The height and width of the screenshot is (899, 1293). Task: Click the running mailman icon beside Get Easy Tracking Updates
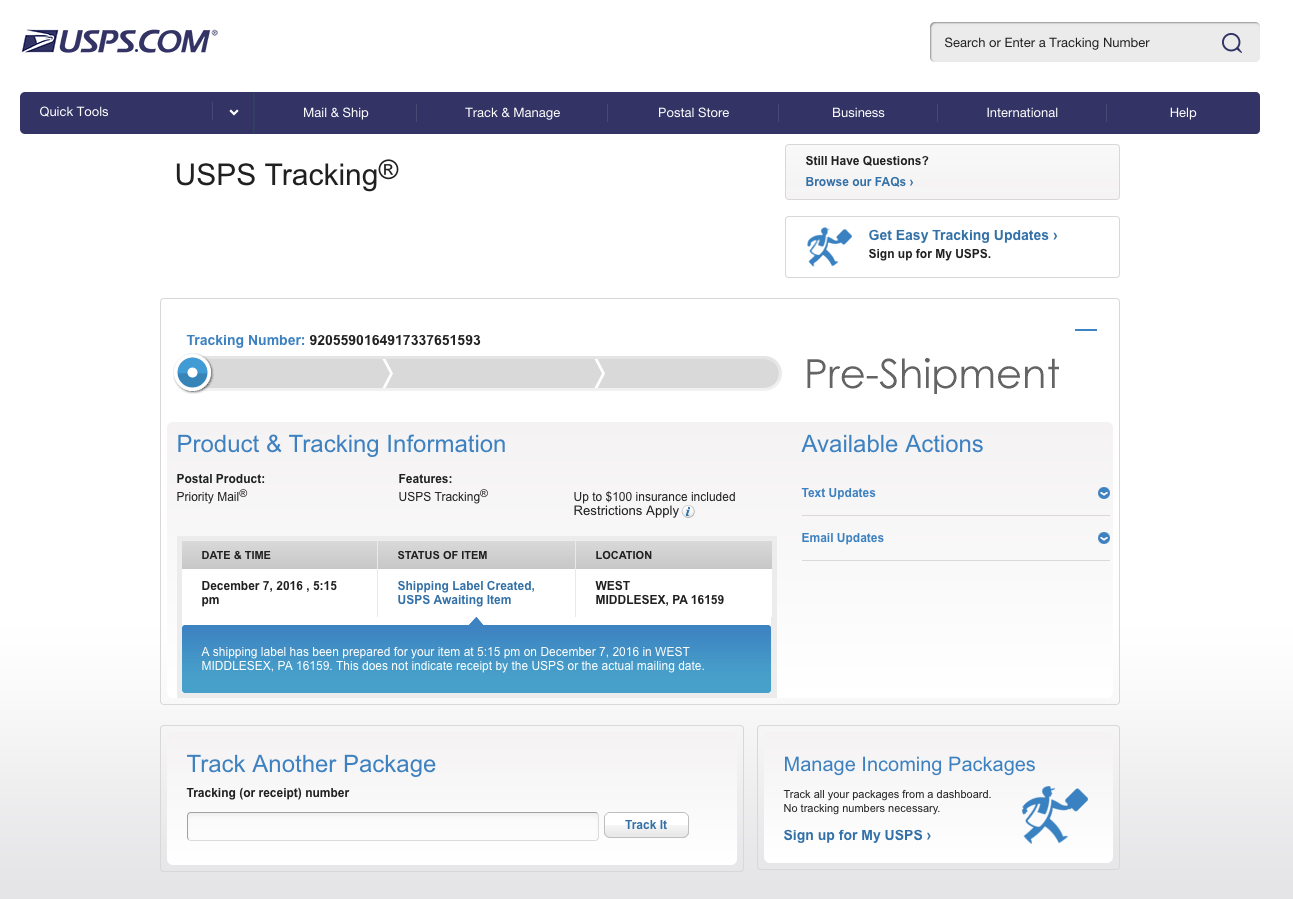[828, 246]
